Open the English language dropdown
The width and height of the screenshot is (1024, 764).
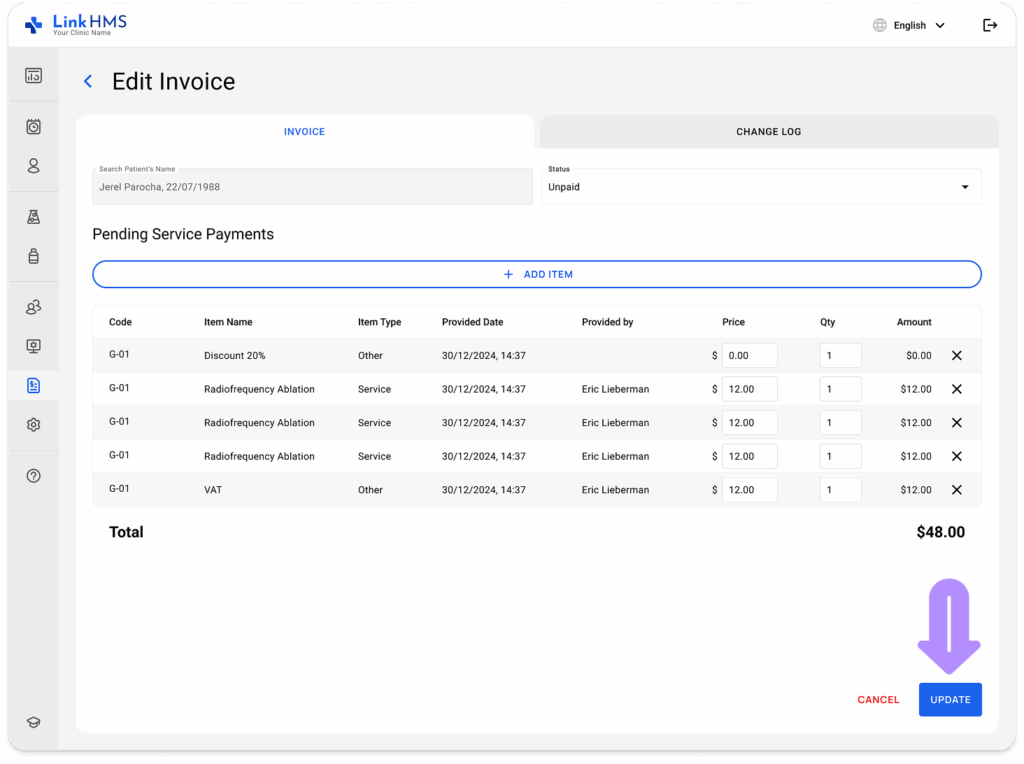click(919, 25)
